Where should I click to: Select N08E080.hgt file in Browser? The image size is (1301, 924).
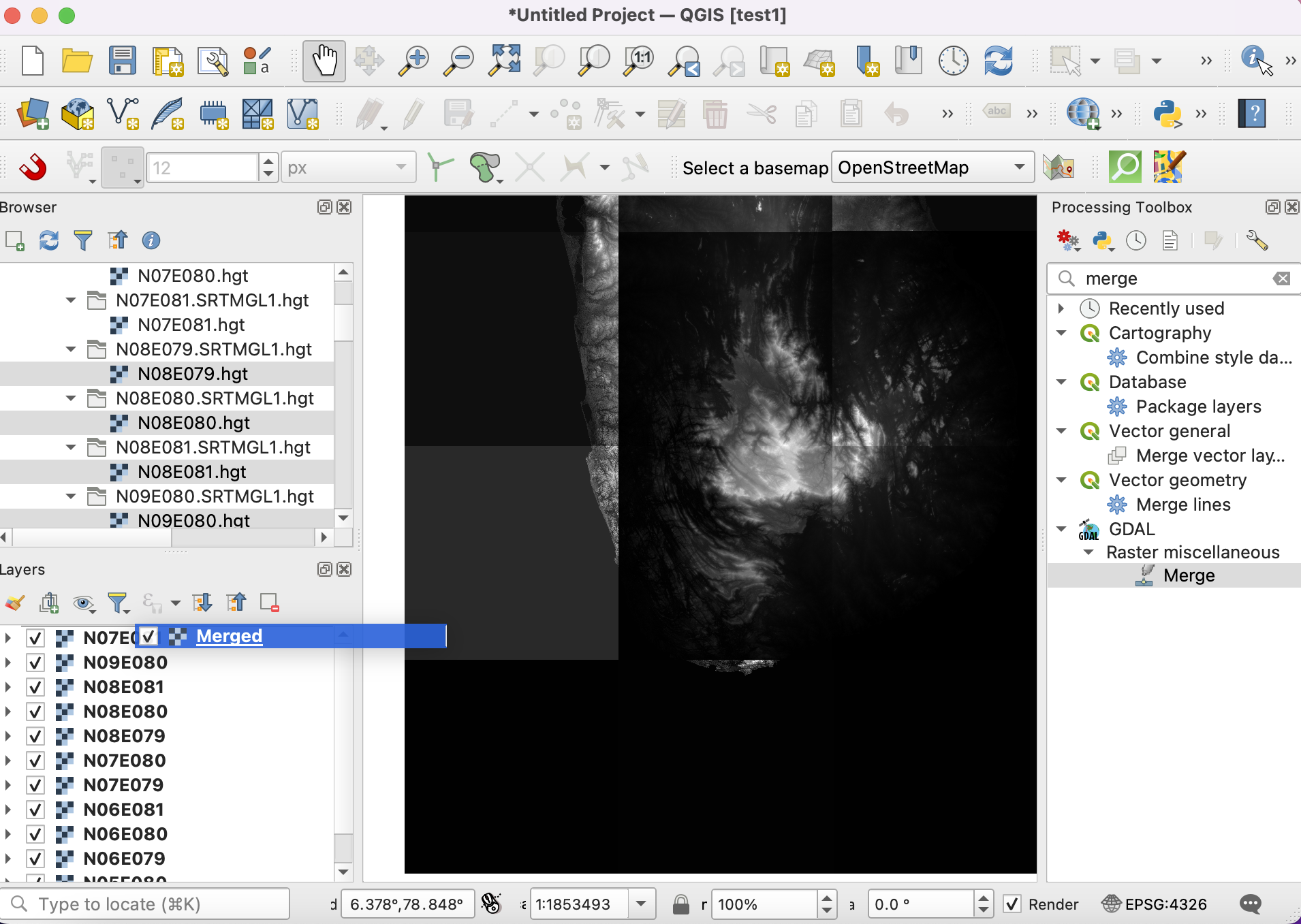(193, 423)
